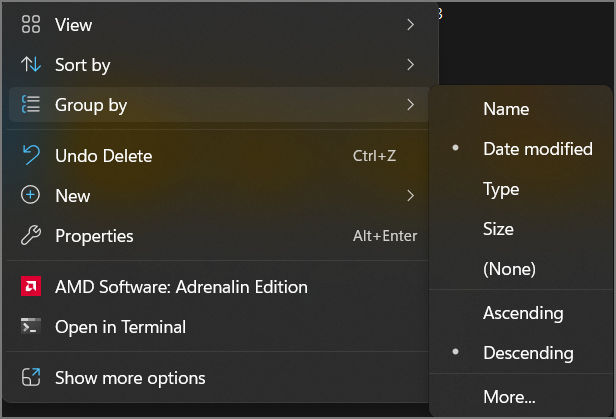616x419 pixels.
Task: Select Date modified grouping option
Action: [x=537, y=149]
